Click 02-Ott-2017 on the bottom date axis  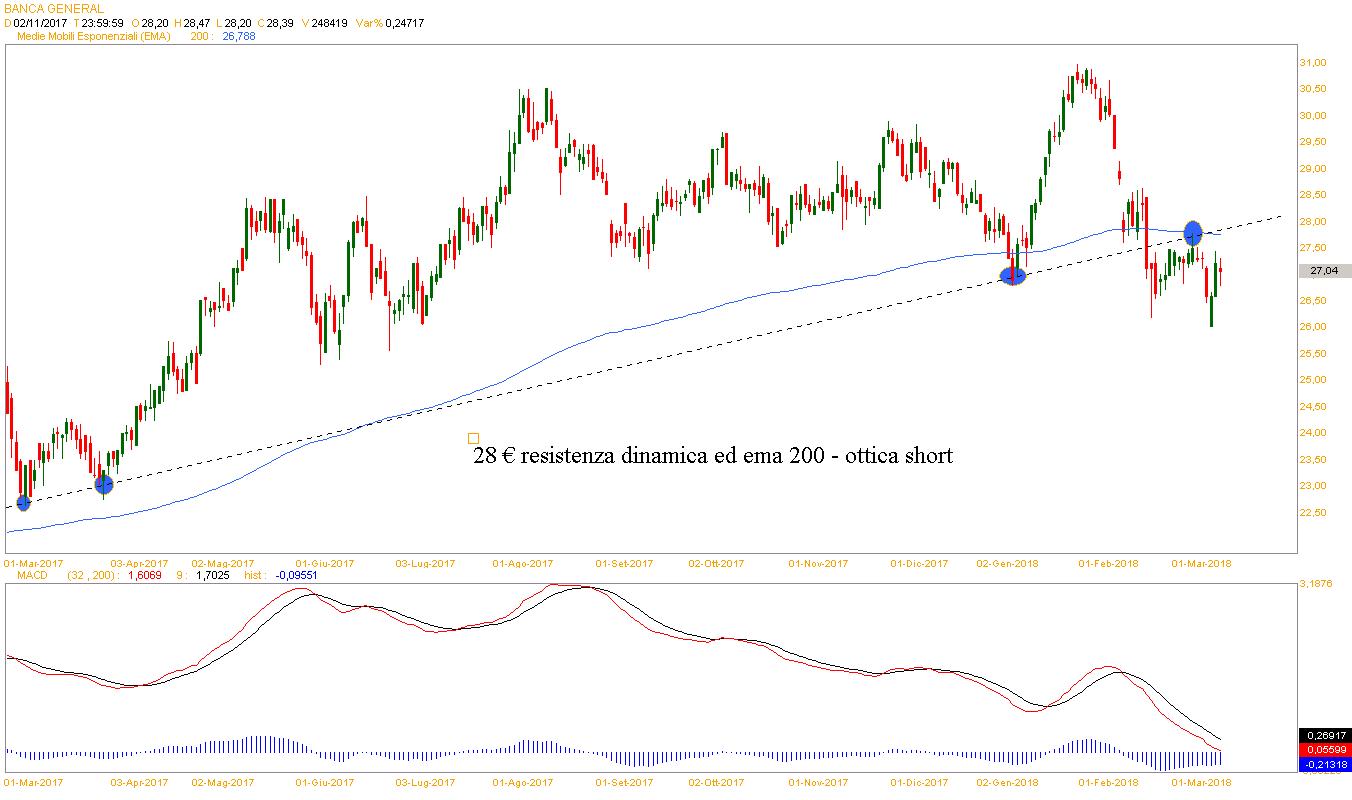tap(715, 783)
